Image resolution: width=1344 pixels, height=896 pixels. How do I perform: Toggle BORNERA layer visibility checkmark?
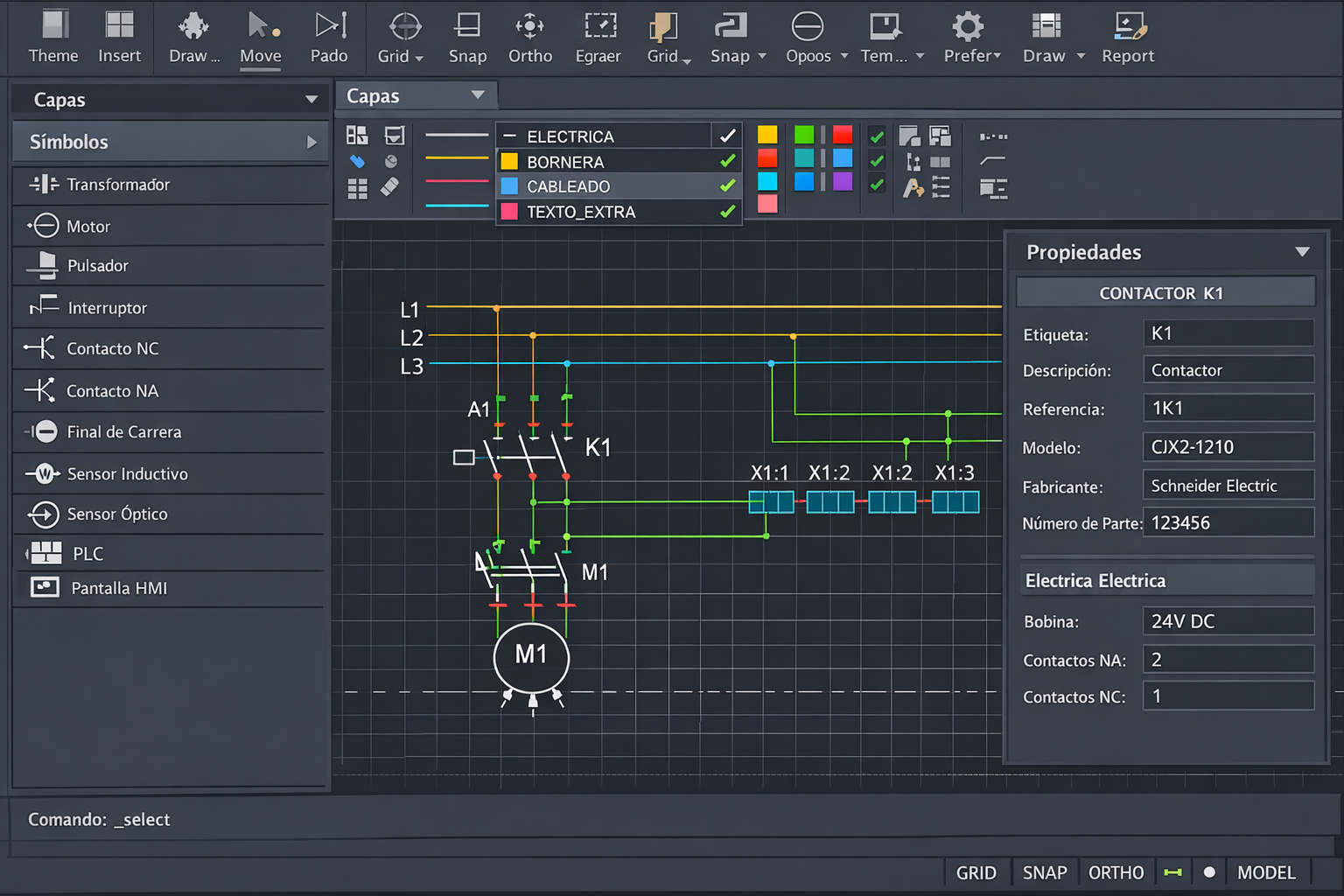[727, 161]
